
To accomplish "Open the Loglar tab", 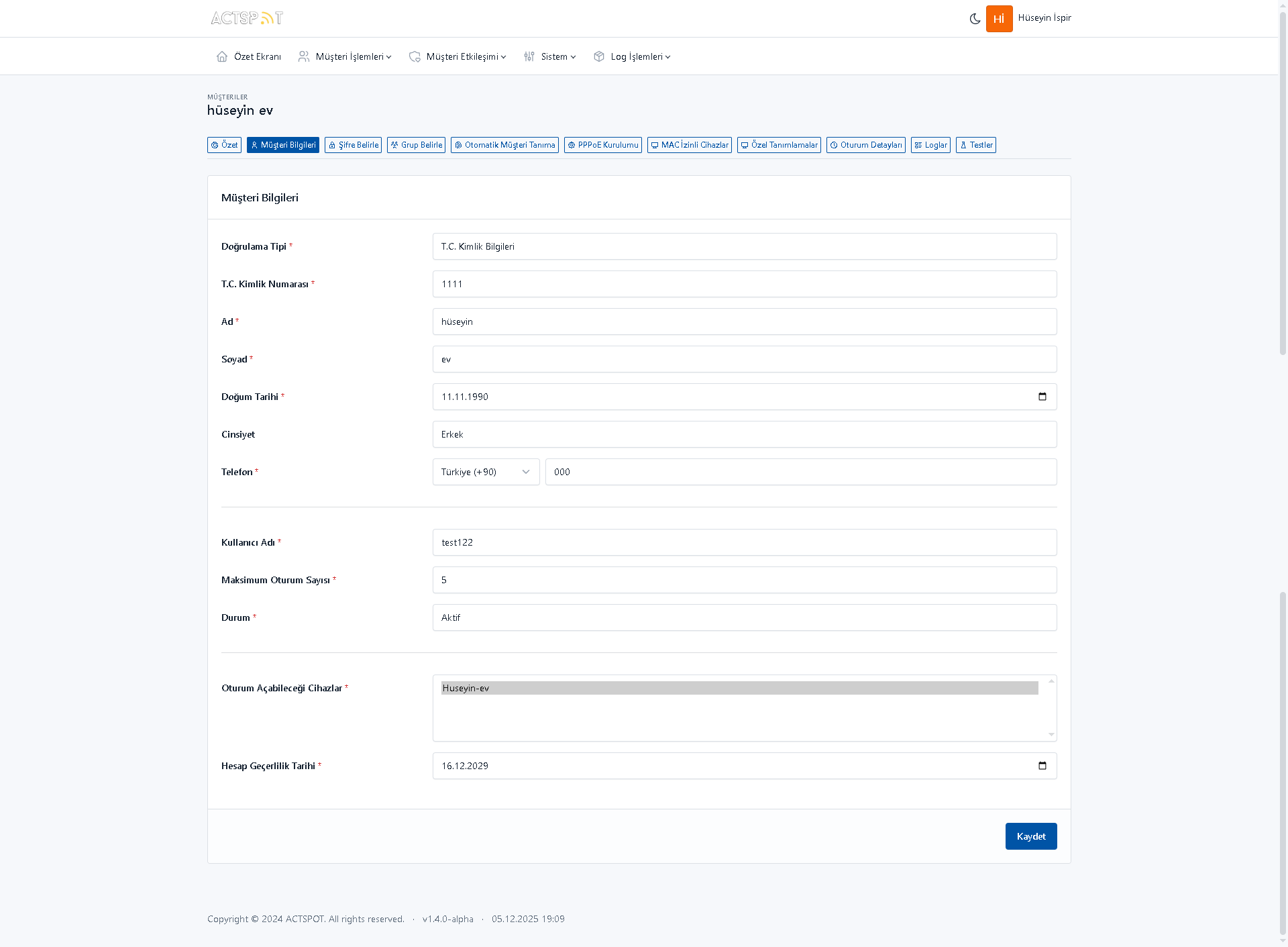I will point(930,145).
